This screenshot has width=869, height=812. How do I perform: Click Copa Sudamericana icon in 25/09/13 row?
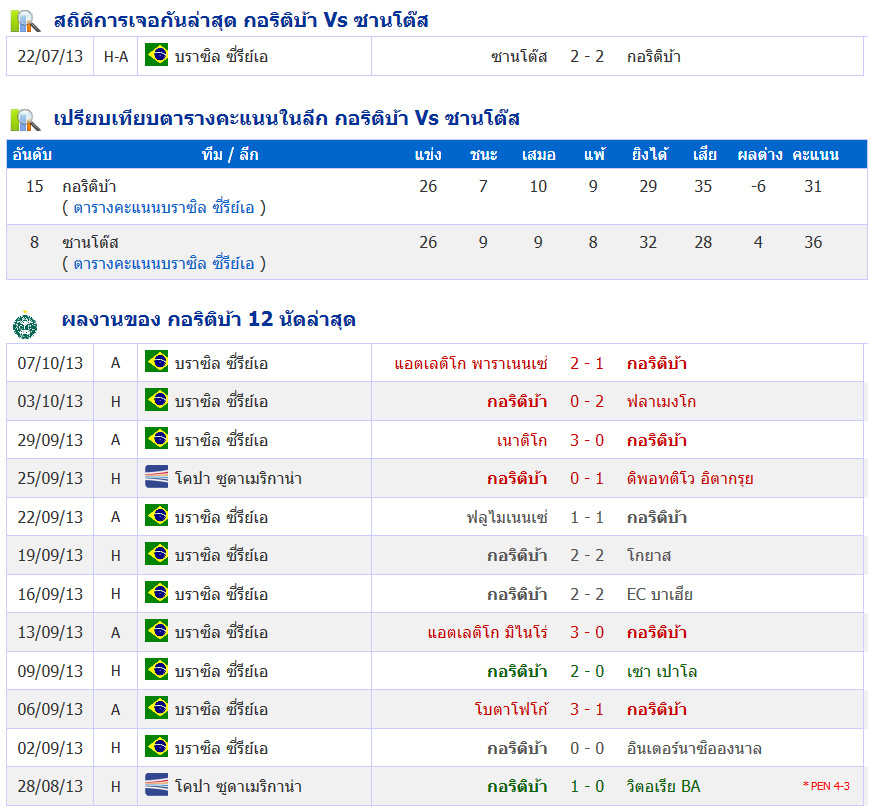[x=156, y=477]
